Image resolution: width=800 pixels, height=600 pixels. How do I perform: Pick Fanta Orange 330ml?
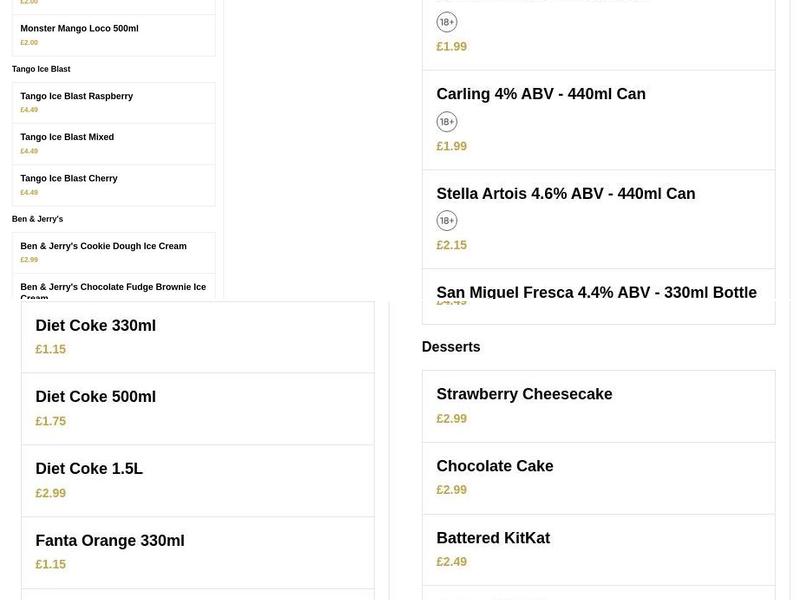pyautogui.click(x=197, y=552)
